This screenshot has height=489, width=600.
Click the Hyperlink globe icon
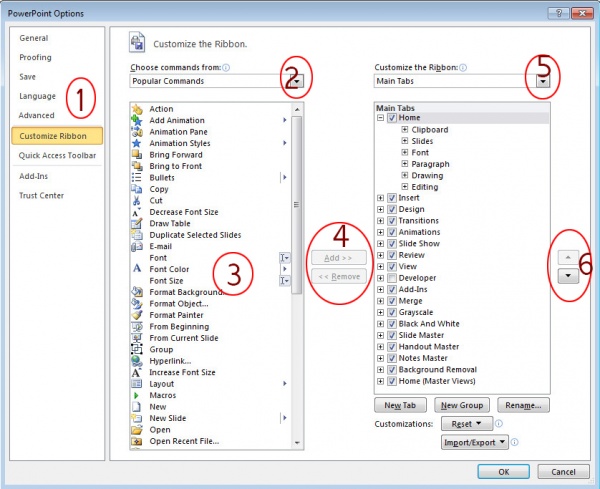(x=137, y=361)
